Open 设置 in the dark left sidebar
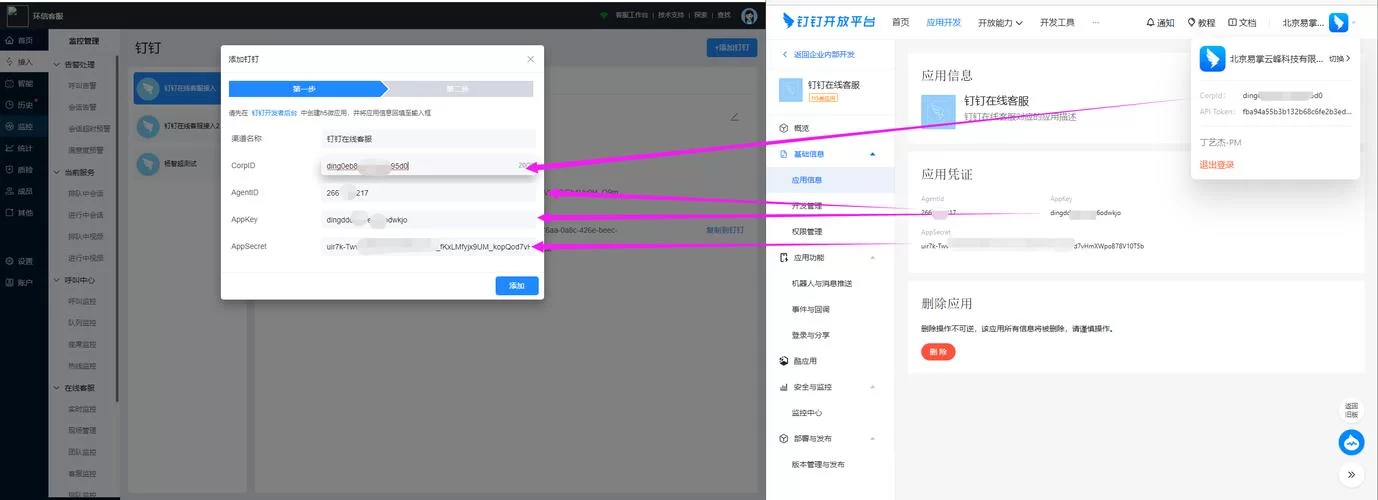1378x500 pixels. [20, 261]
